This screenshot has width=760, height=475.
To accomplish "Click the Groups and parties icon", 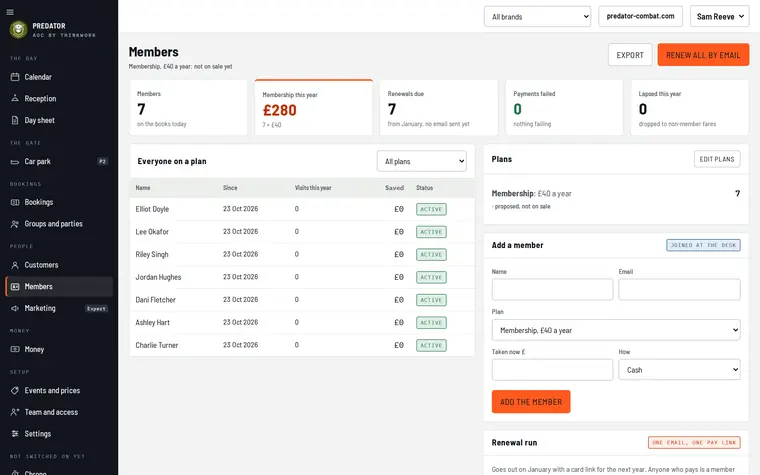I will click(x=15, y=224).
